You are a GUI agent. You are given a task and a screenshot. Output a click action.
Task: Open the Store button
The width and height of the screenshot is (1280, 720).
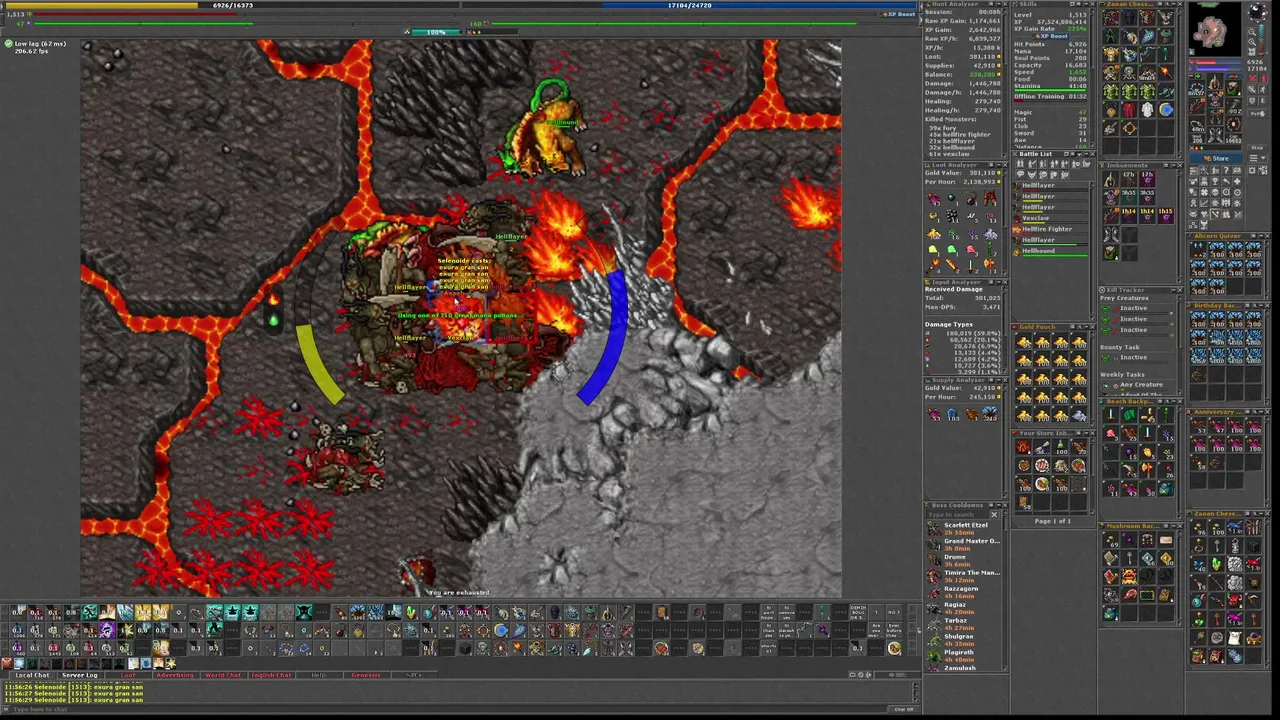tap(1216, 158)
